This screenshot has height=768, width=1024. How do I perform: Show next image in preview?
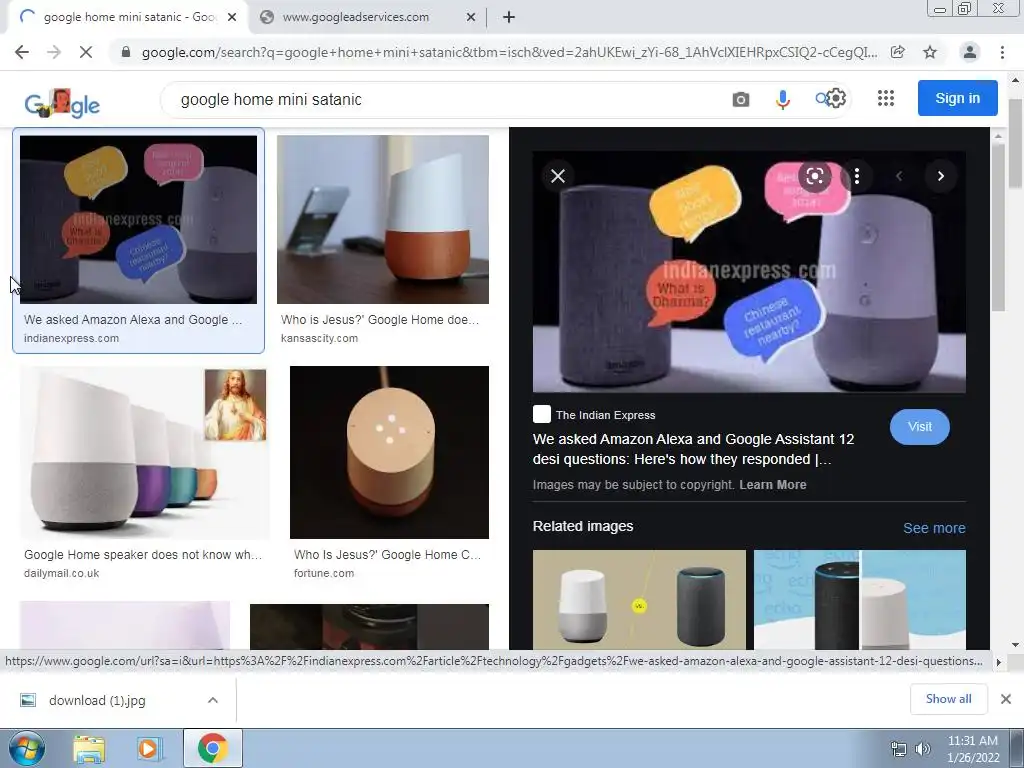pyautogui.click(x=940, y=176)
